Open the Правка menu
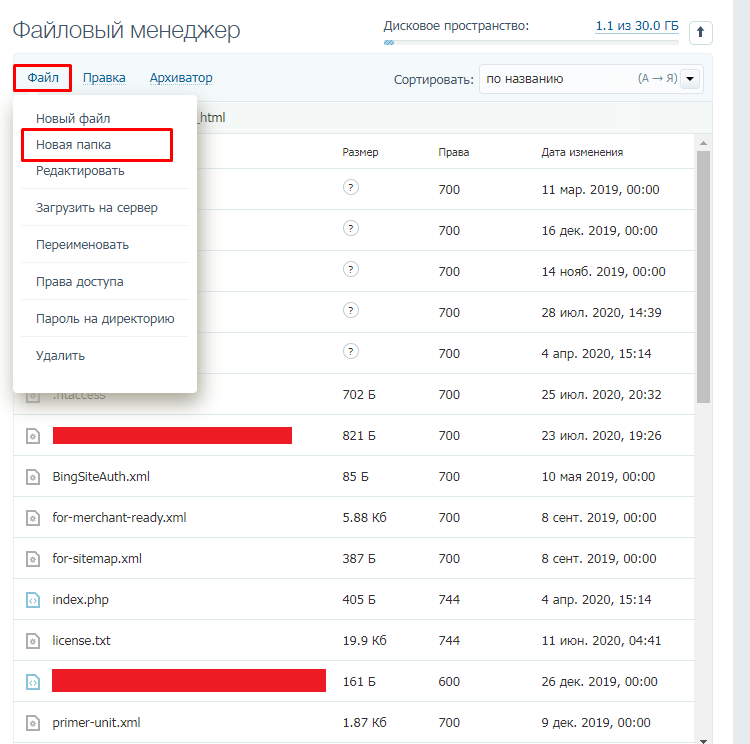Screen dimensions: 750x744 104,78
